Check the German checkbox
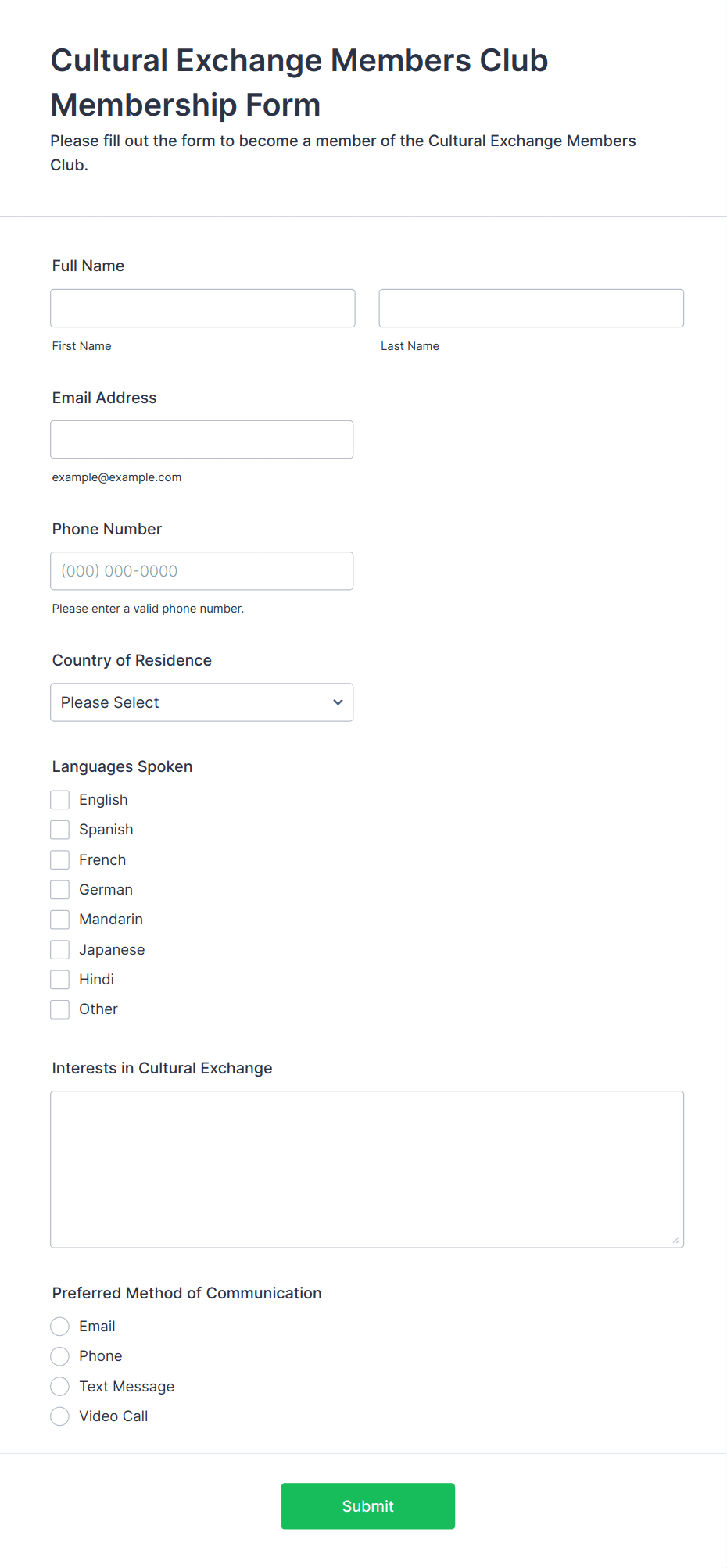The image size is (727, 1568). tap(59, 889)
